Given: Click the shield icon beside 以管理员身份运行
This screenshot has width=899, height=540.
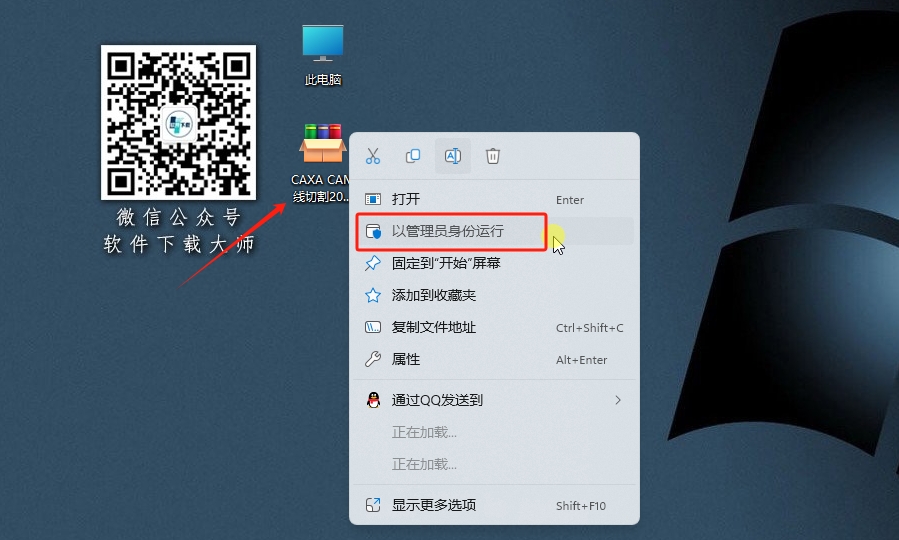Looking at the screenshot, I should pyautogui.click(x=373, y=231).
